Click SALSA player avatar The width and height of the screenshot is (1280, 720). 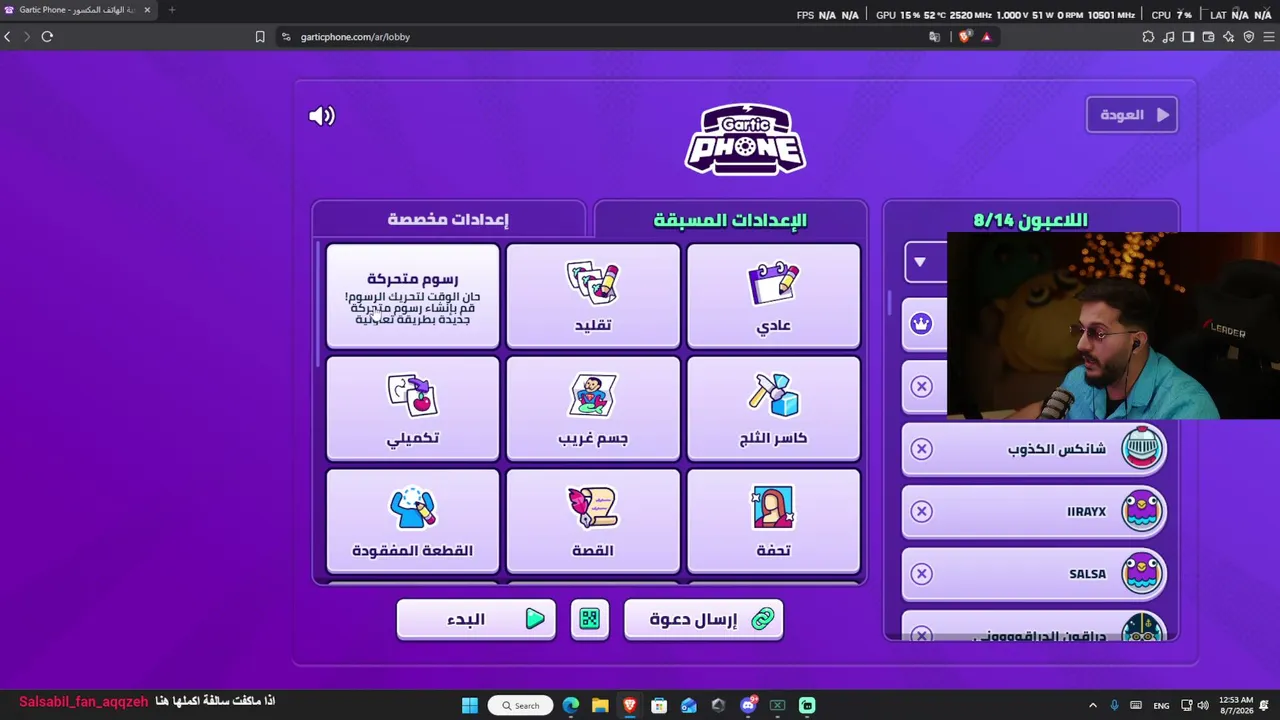pos(1142,574)
